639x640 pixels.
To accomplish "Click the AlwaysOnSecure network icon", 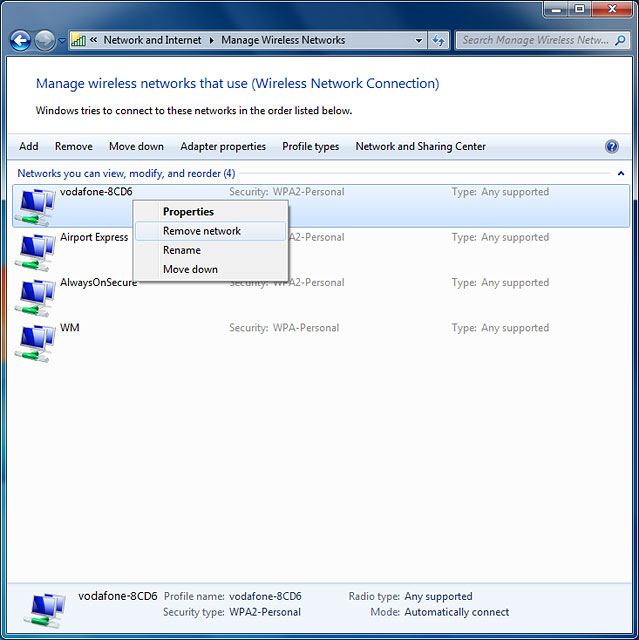I will click(x=35, y=296).
